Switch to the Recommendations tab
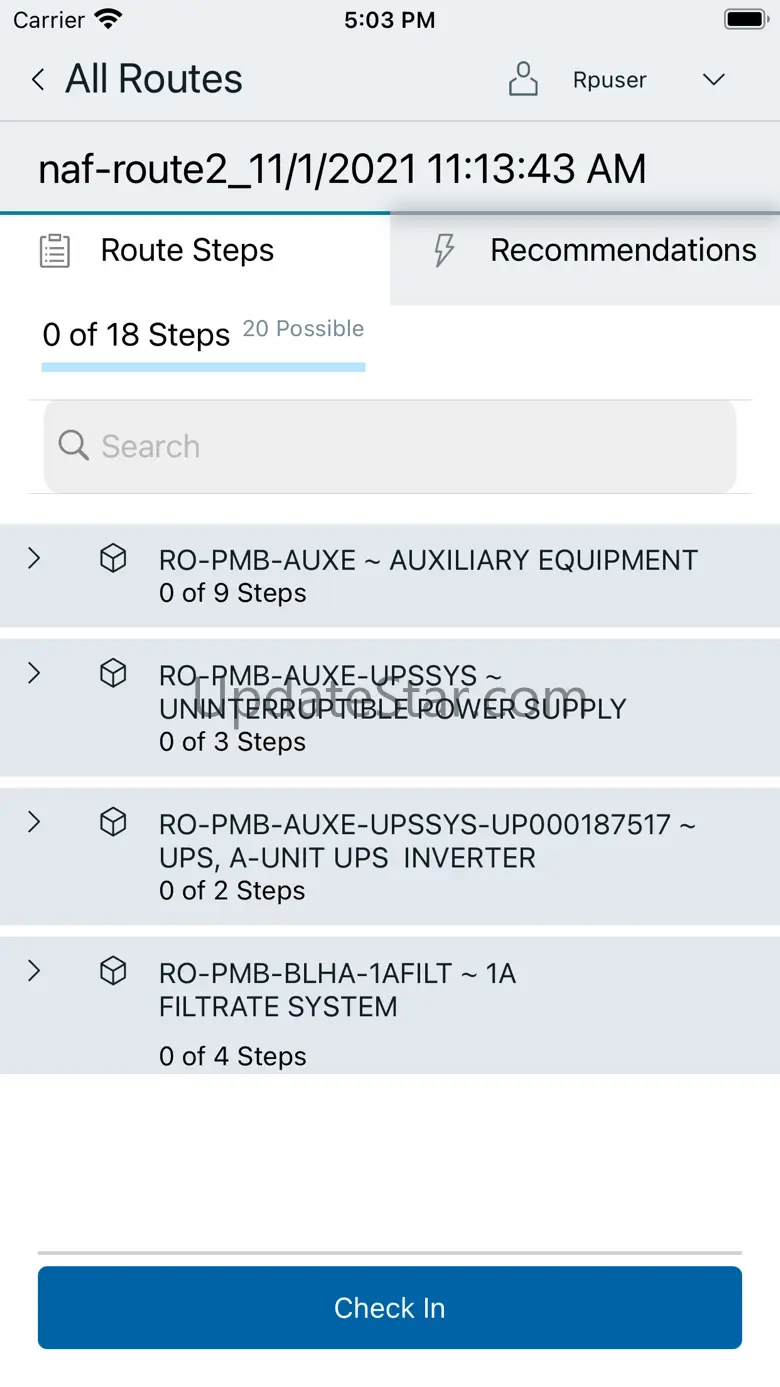The width and height of the screenshot is (780, 1387). tap(622, 251)
